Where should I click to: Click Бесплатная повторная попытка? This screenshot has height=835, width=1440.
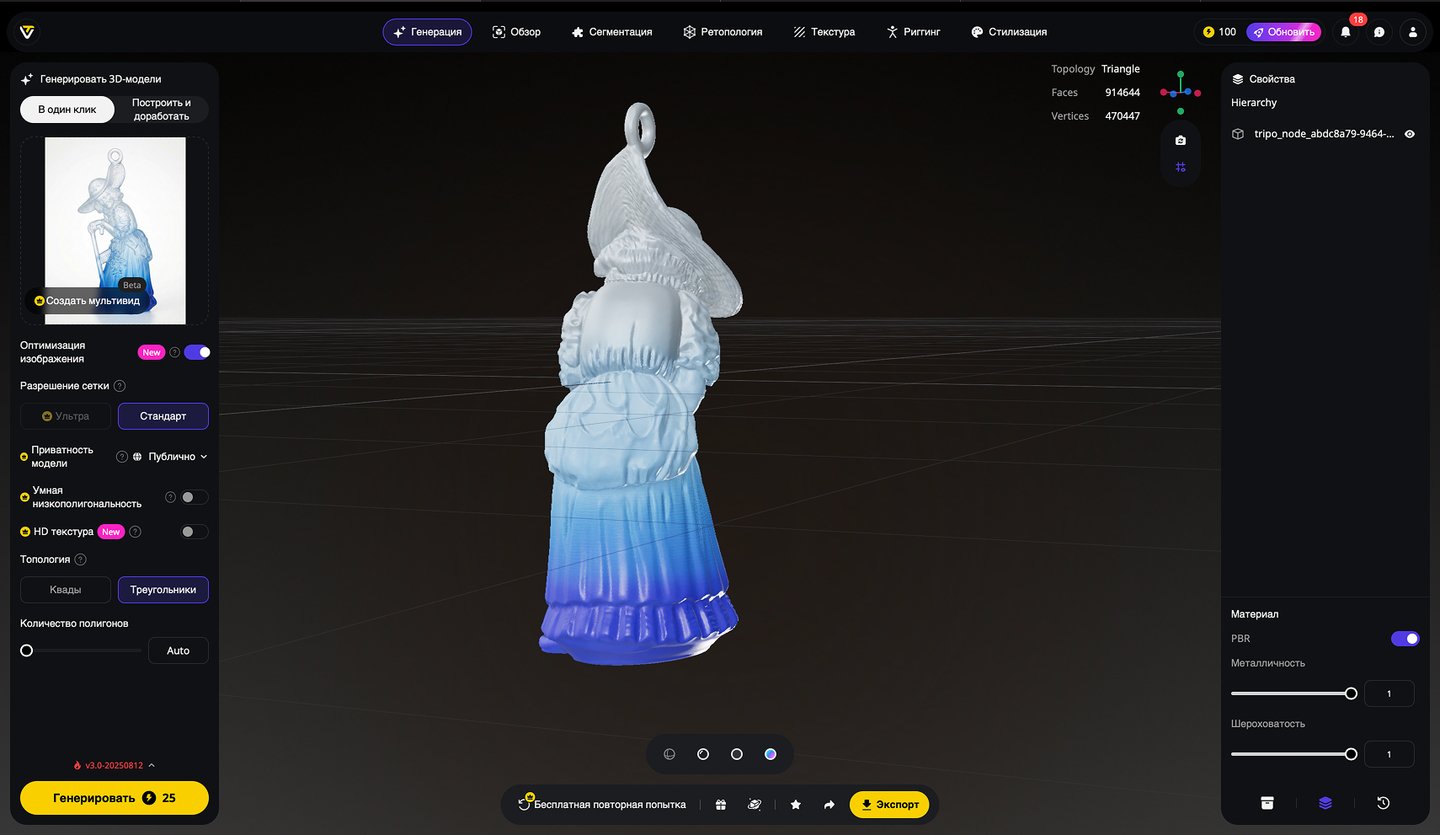[602, 804]
